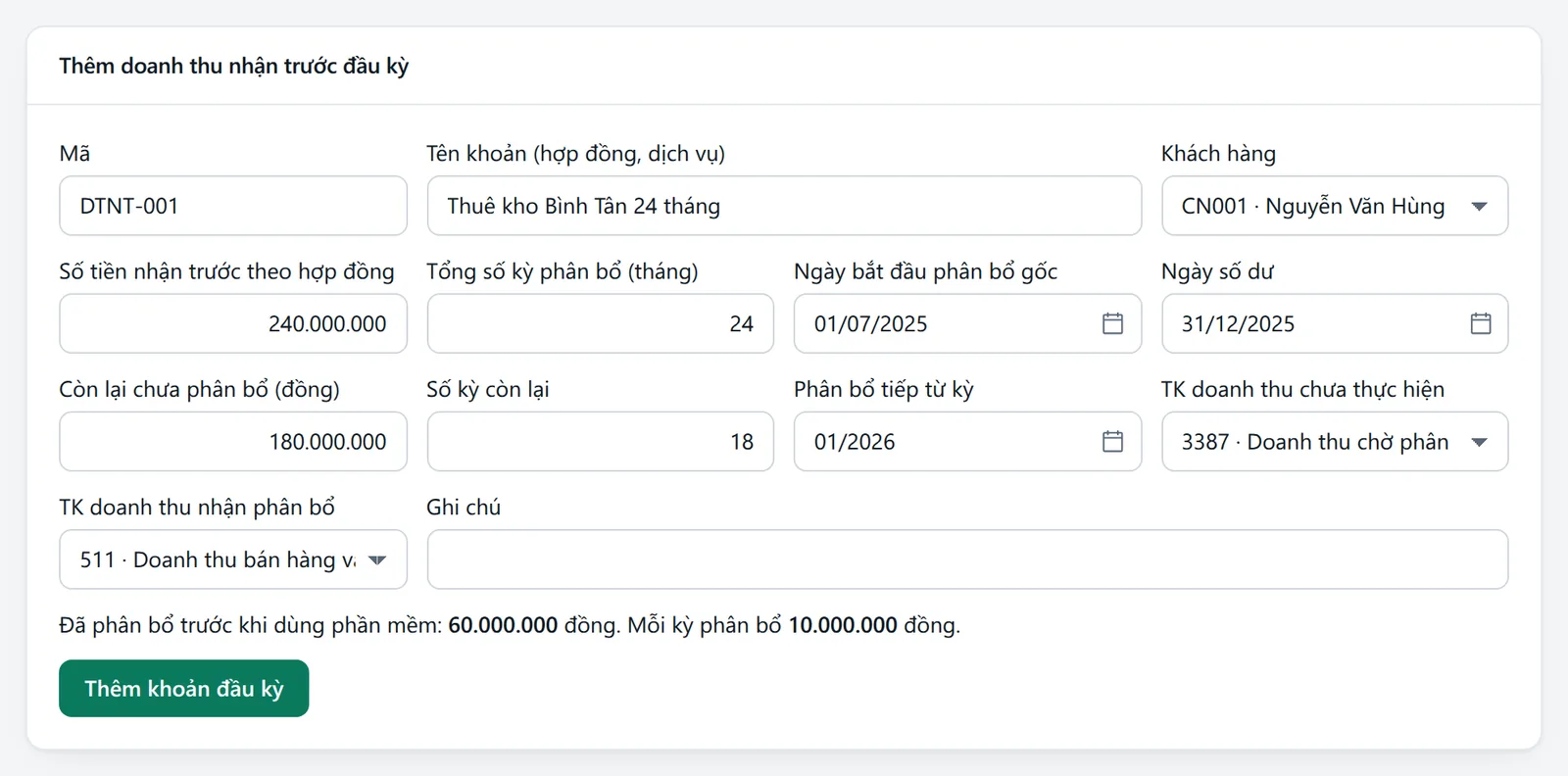Click the Ngày bắt đầu phân bổ gốc label
The image size is (1568, 776).
pyautogui.click(x=926, y=271)
